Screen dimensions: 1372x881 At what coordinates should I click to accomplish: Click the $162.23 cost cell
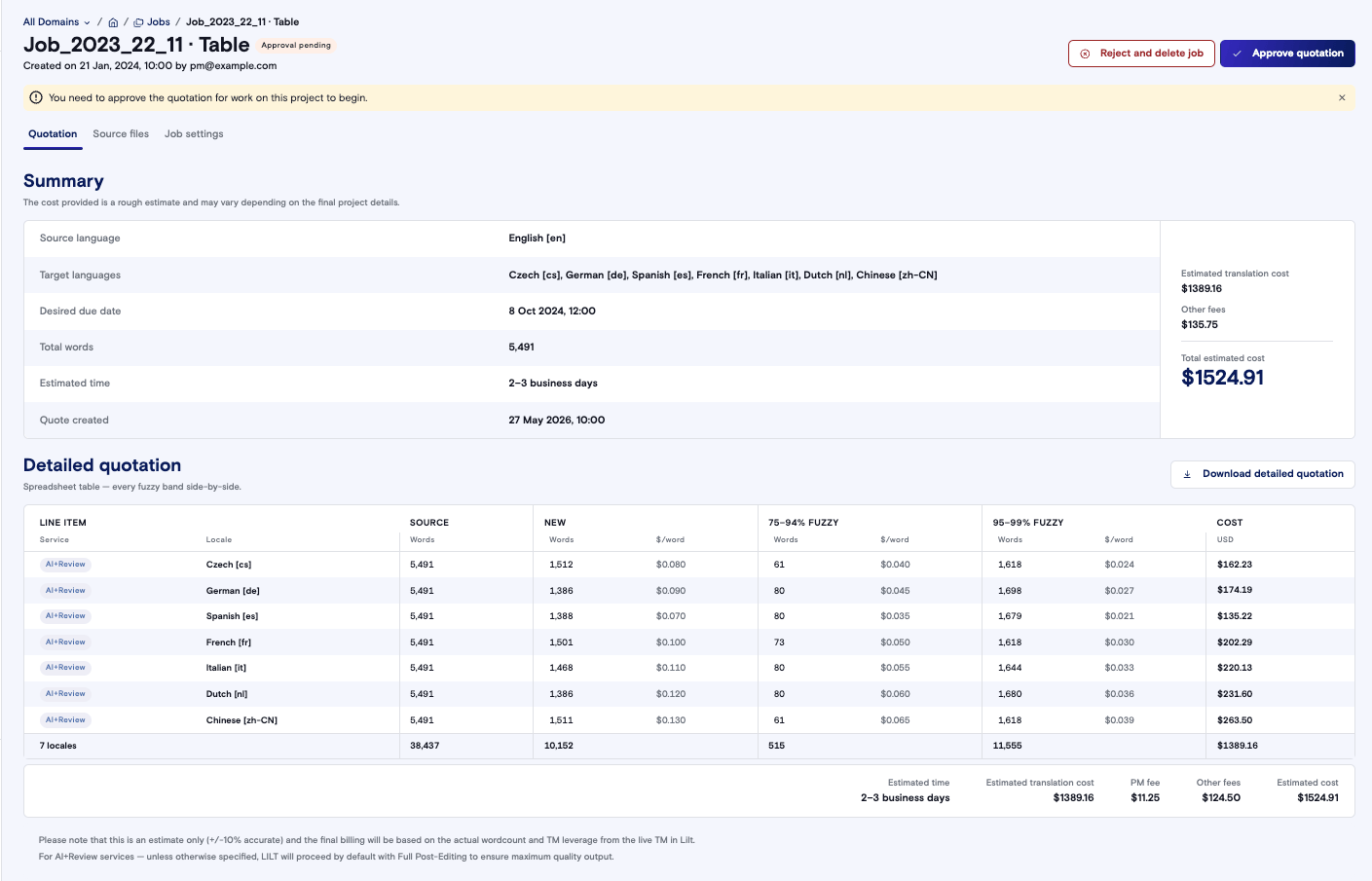click(x=1235, y=565)
